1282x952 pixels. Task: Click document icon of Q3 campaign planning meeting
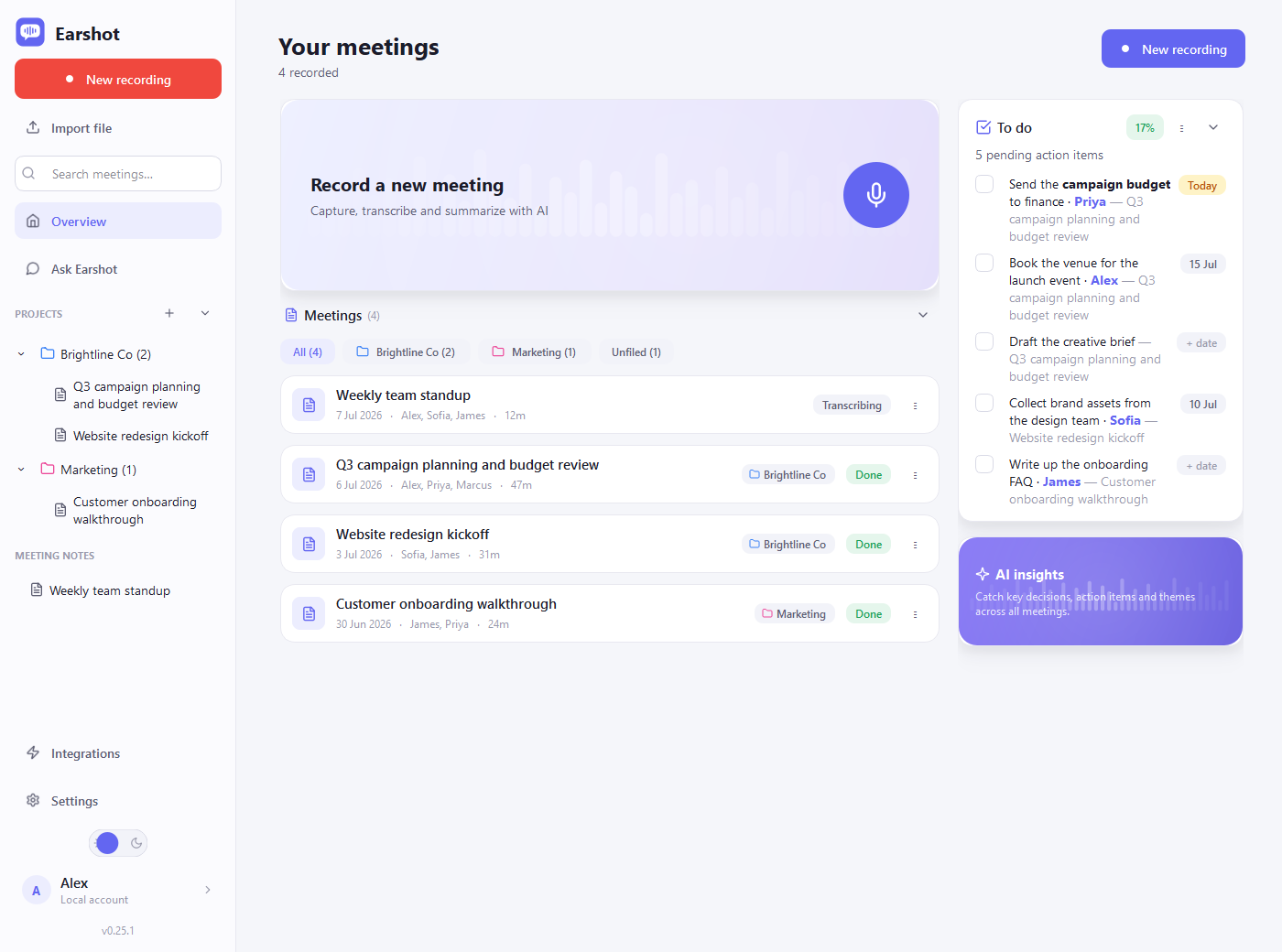click(x=309, y=474)
